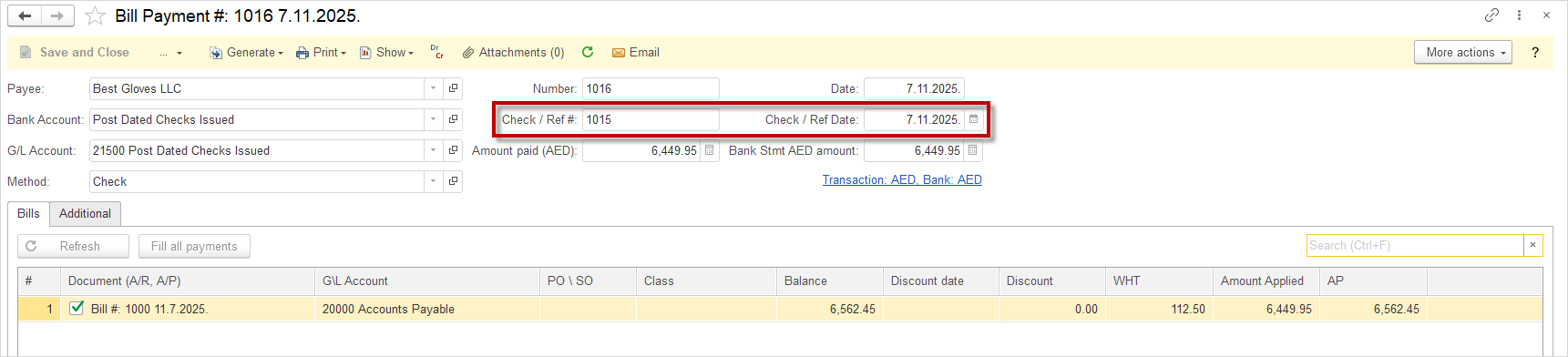Image resolution: width=1568 pixels, height=357 pixels.
Task: Mark bill payment as favorite star
Action: click(95, 16)
